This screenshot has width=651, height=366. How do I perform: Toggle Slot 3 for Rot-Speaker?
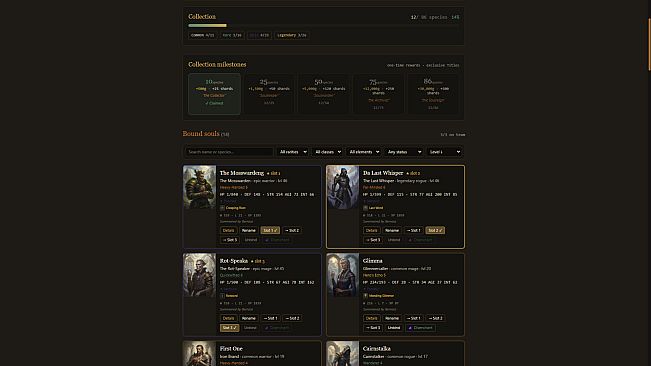click(229, 328)
